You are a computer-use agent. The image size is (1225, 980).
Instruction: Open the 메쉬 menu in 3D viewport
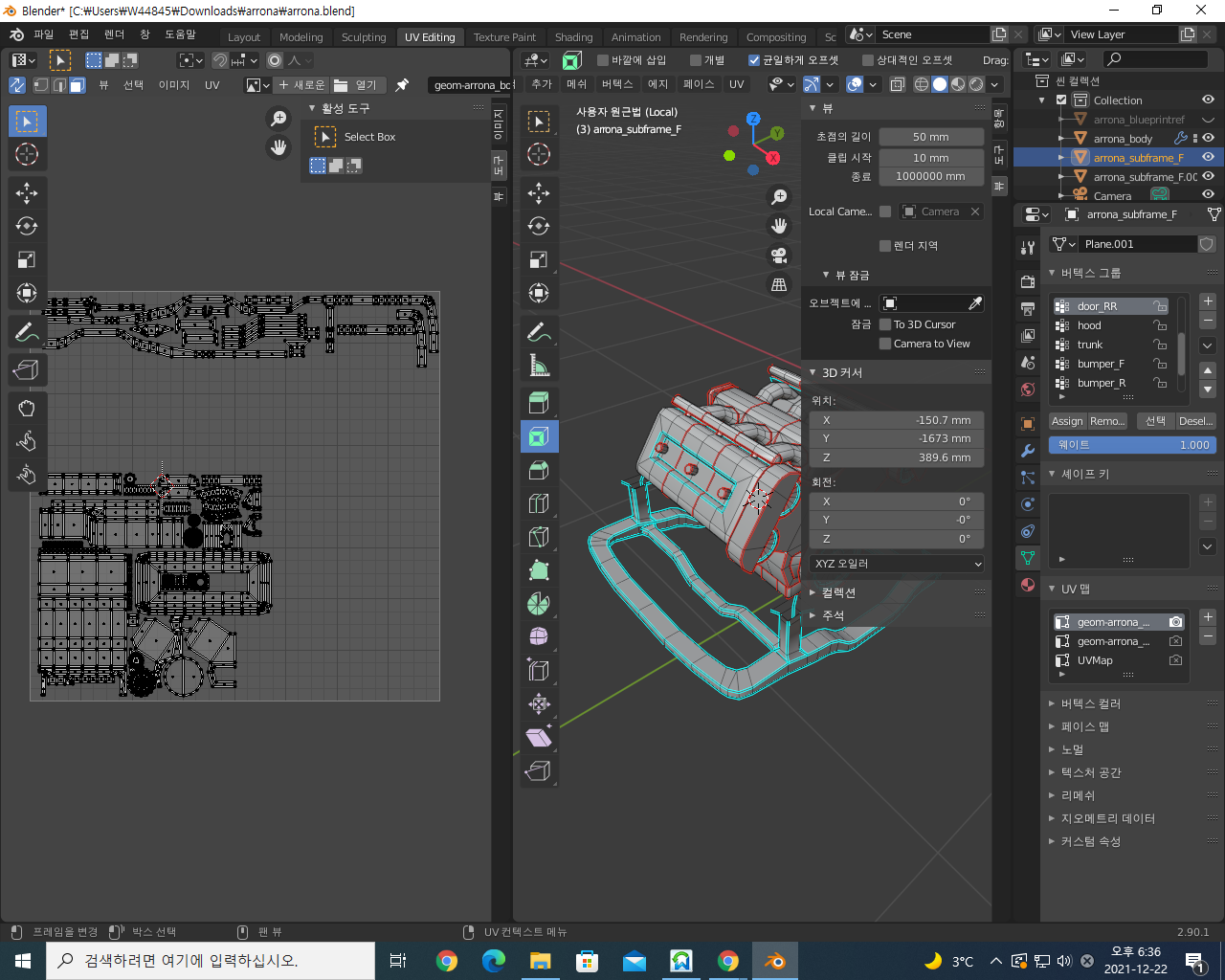[x=577, y=84]
